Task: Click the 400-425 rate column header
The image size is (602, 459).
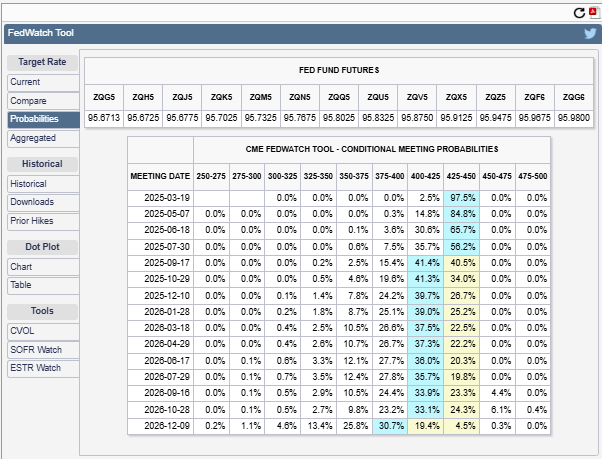Action: [425, 177]
